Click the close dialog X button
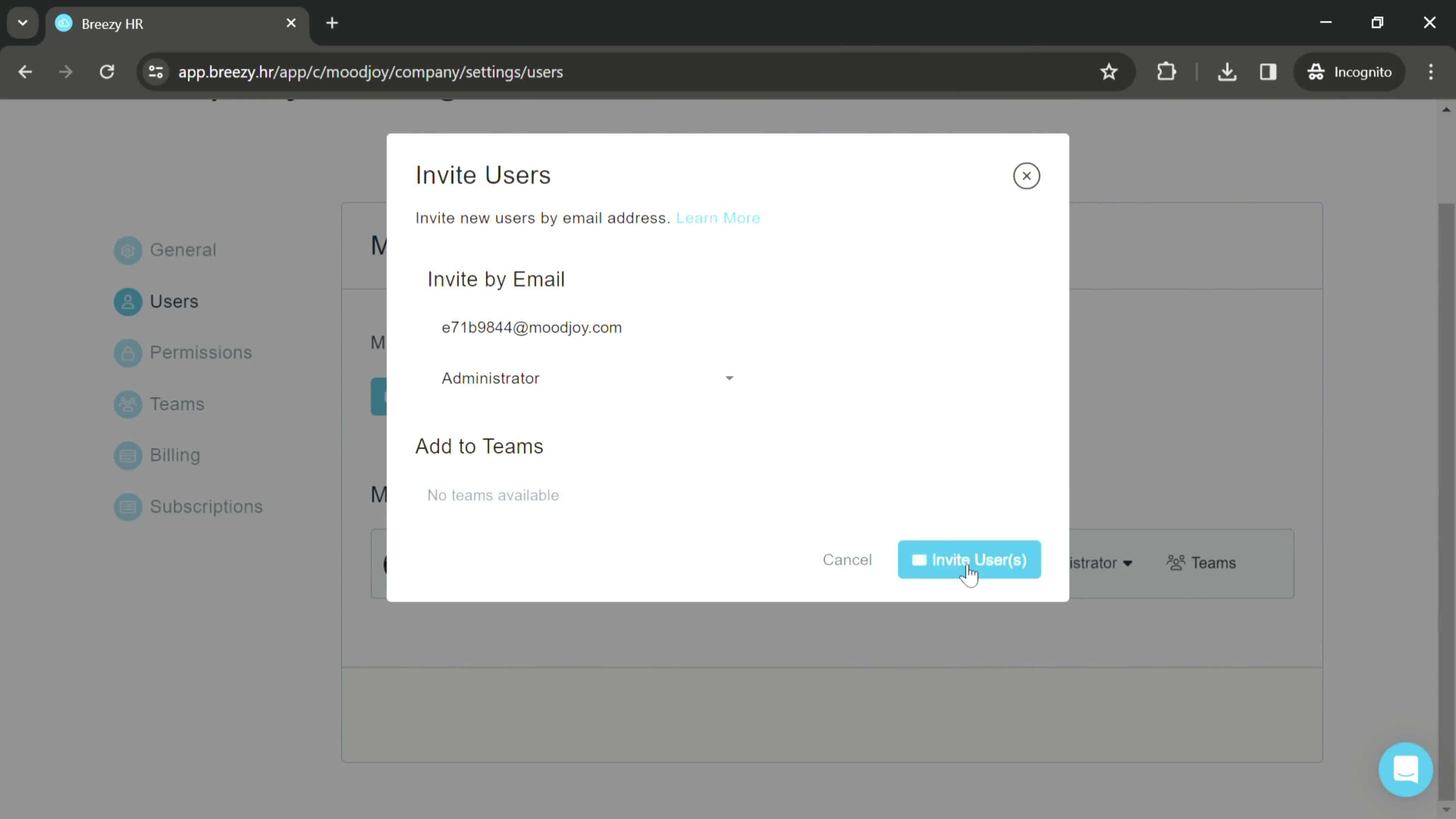The image size is (1456, 819). [1027, 176]
